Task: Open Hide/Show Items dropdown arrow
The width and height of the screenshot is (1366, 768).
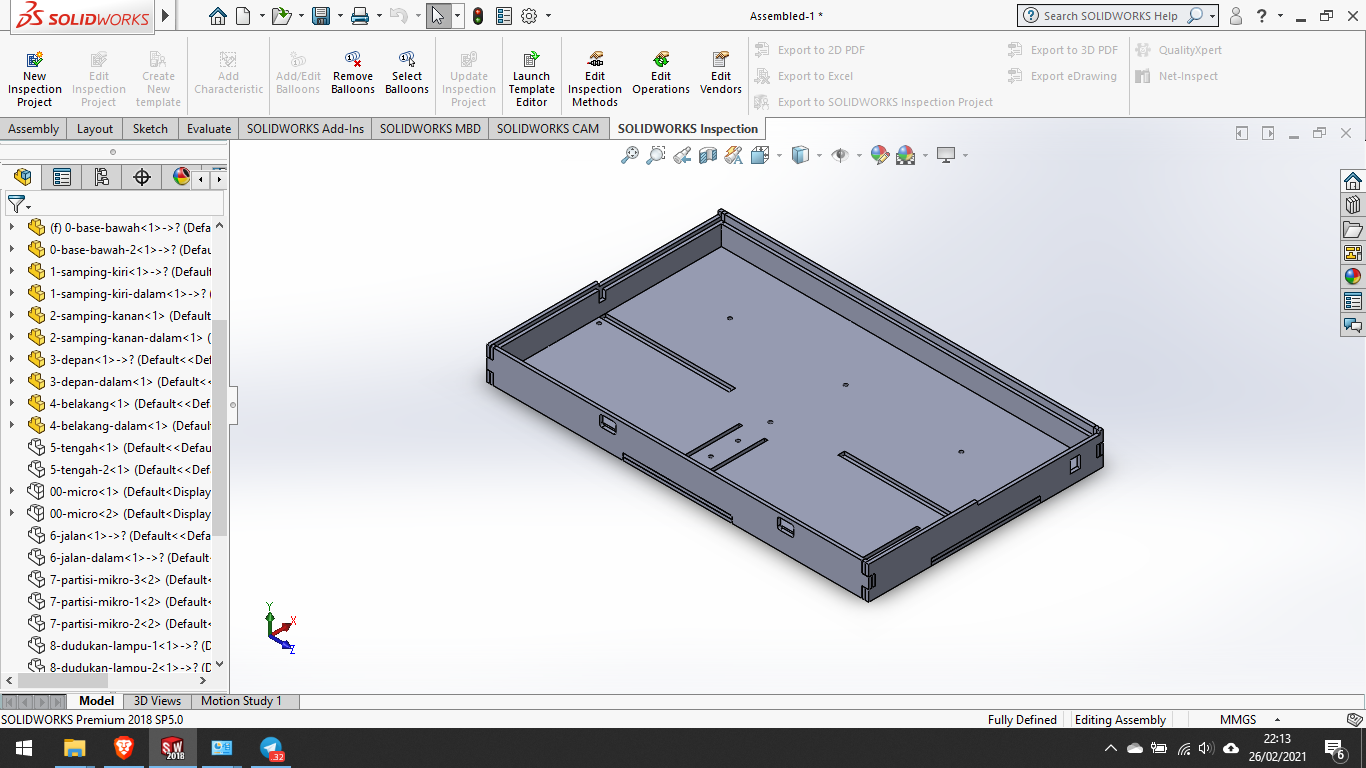Action: [859, 155]
